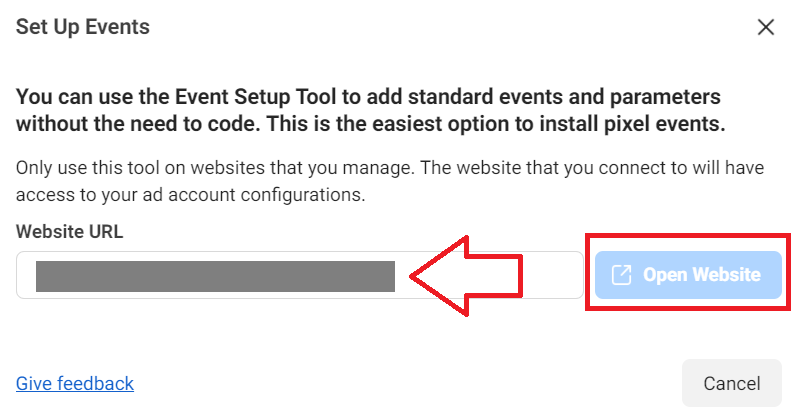Image resolution: width=795 pixels, height=412 pixels.
Task: Select the greyed-out URL in the field
Action: pos(215,276)
